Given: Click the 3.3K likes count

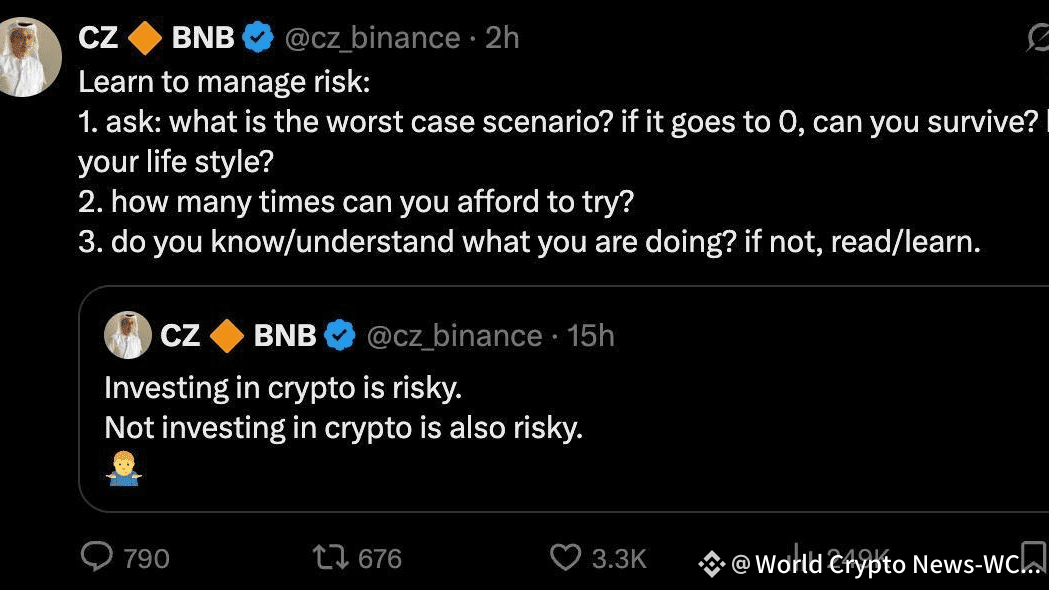Looking at the screenshot, I should [619, 558].
